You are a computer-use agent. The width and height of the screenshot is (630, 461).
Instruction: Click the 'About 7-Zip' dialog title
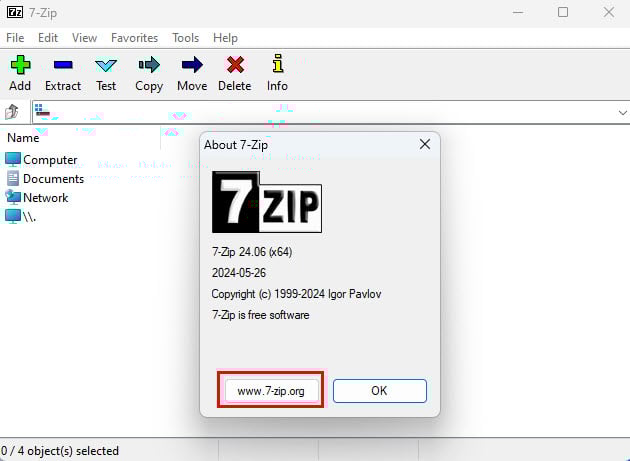(236, 145)
